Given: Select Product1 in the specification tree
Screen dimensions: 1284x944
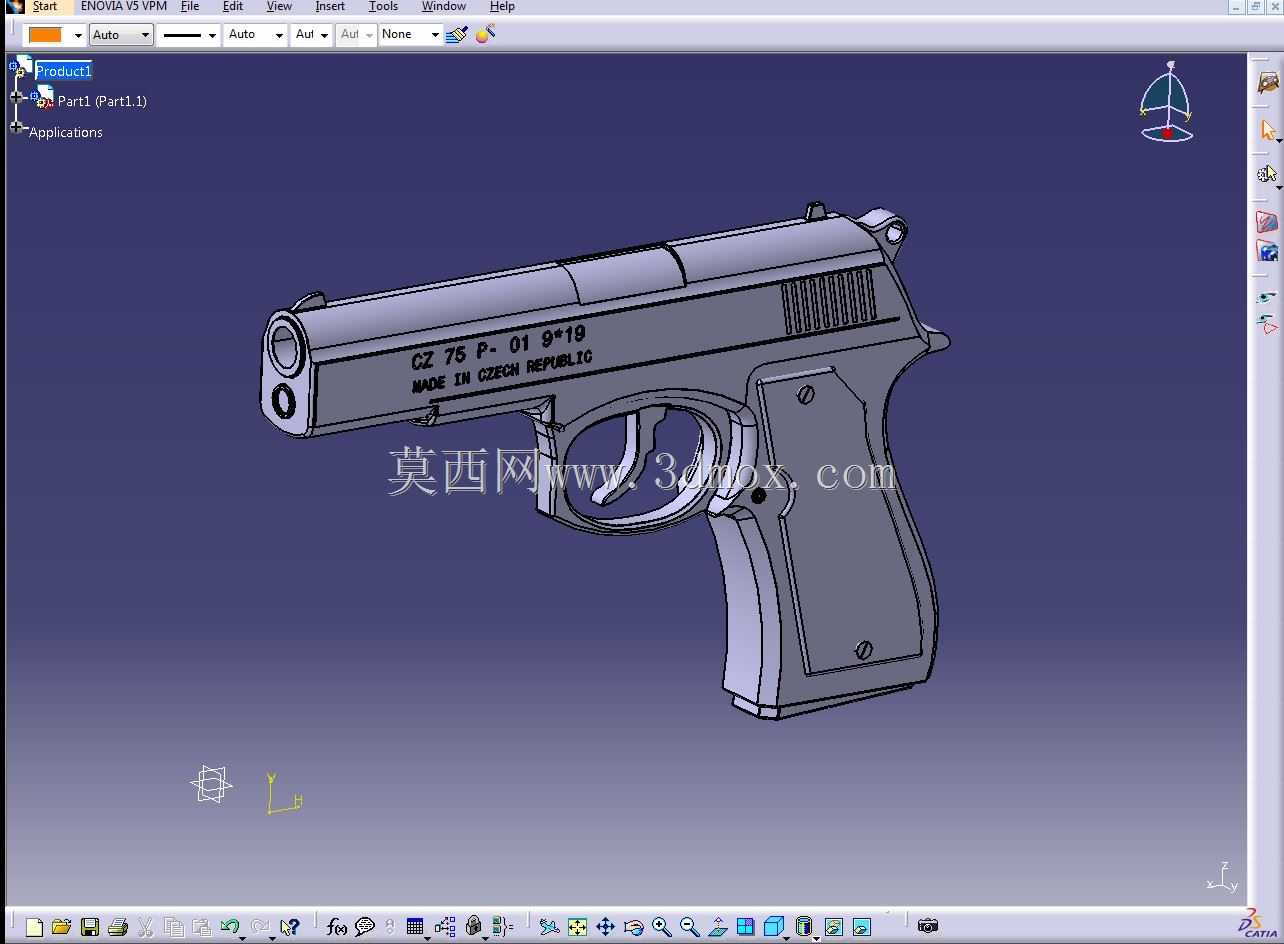Looking at the screenshot, I should click(x=64, y=71).
